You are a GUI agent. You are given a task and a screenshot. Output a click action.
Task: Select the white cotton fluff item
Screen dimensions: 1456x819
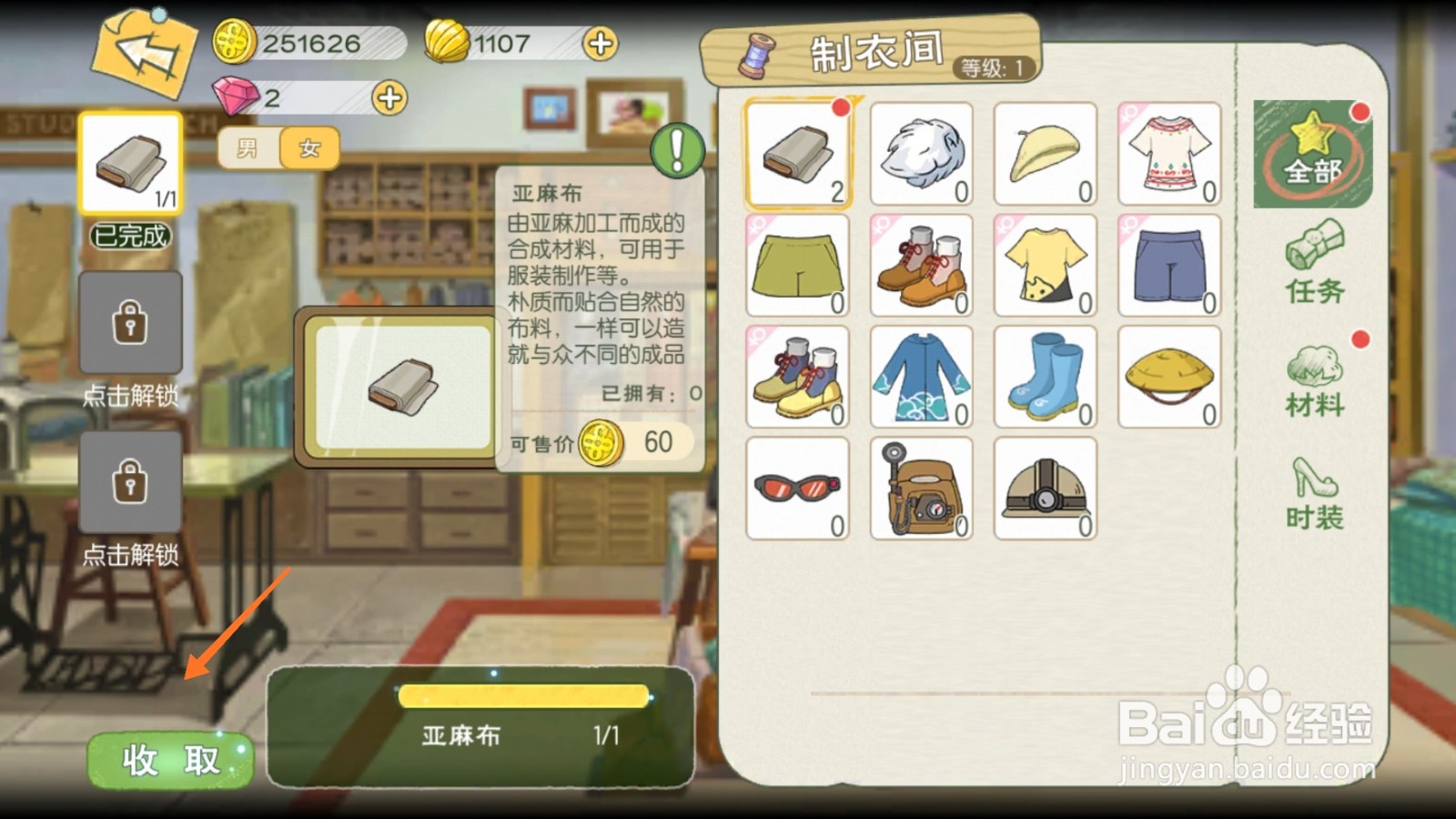pyautogui.click(x=922, y=153)
